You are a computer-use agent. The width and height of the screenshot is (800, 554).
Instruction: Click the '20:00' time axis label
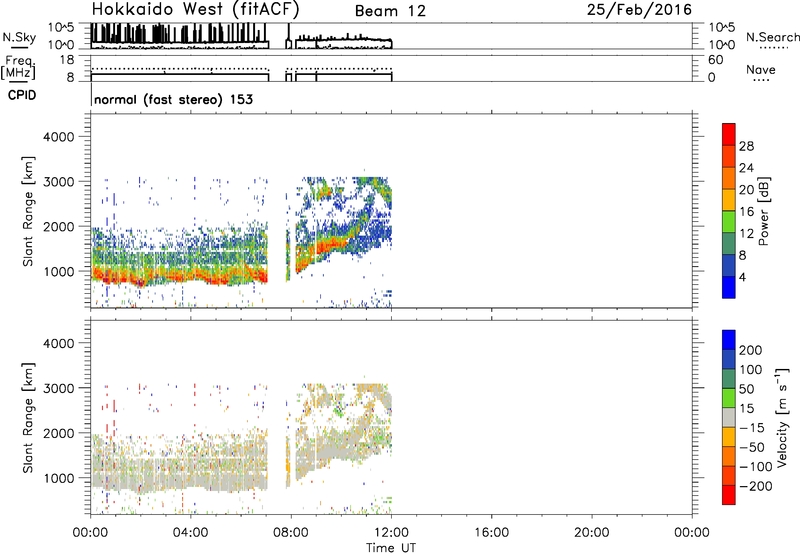click(x=592, y=533)
